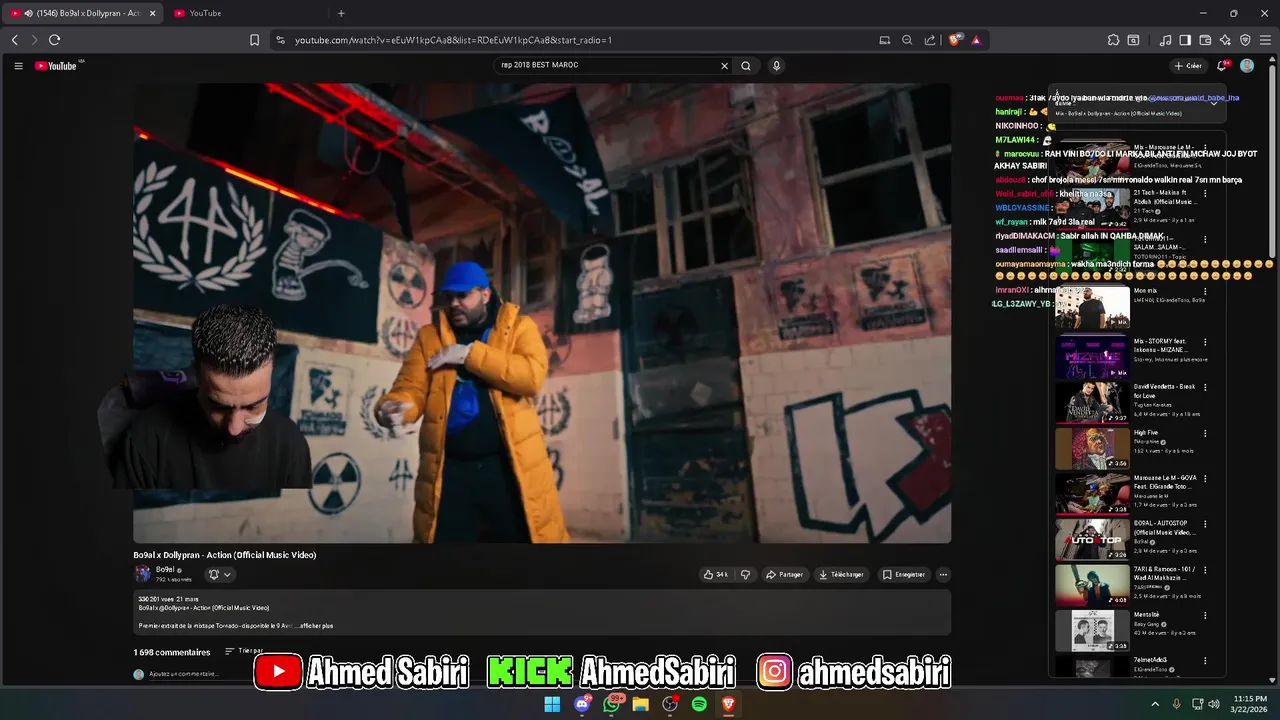
Task: Open the Bo9al channel avatar
Action: [142, 574]
